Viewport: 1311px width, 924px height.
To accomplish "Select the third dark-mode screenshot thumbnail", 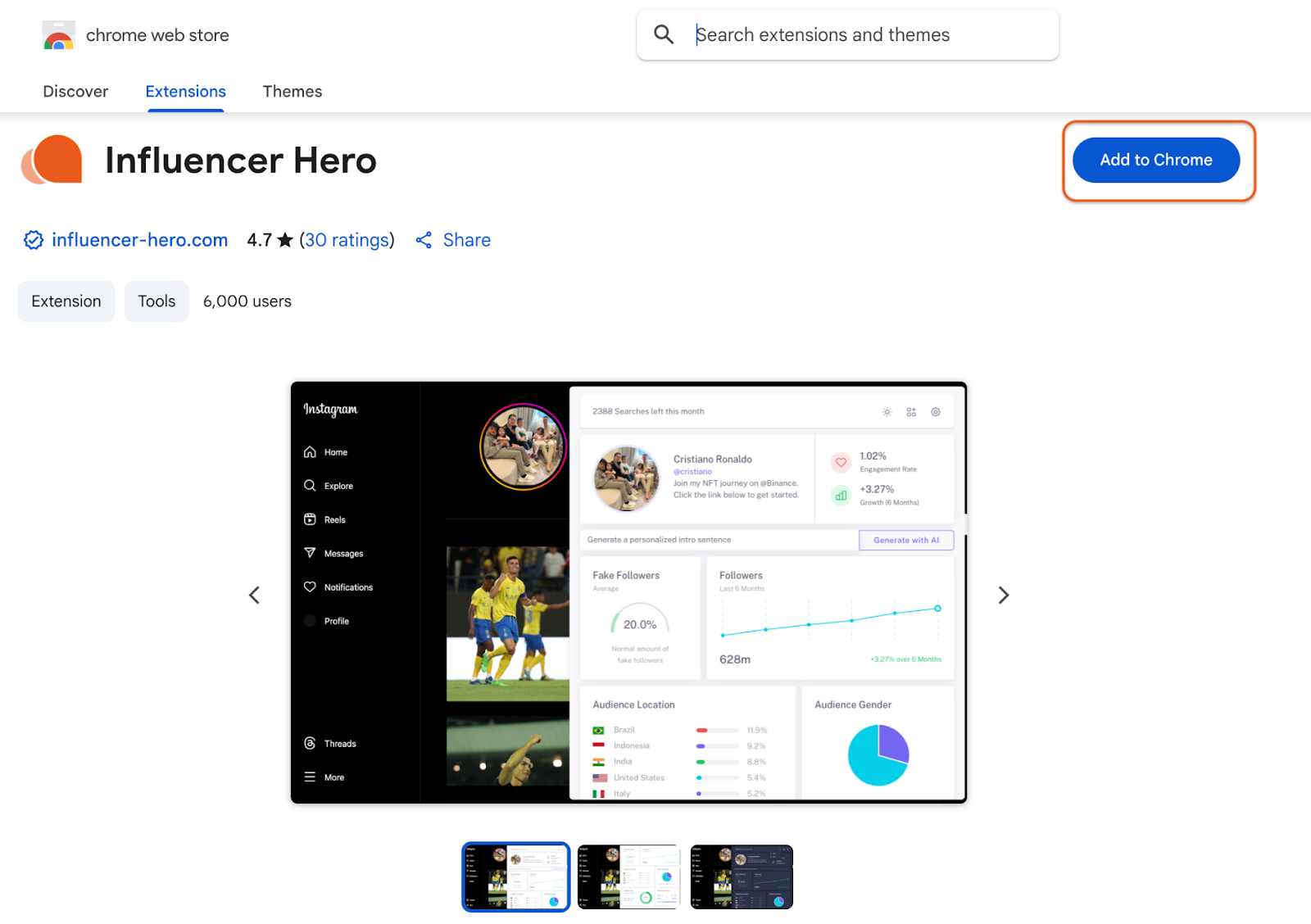I will 742,877.
